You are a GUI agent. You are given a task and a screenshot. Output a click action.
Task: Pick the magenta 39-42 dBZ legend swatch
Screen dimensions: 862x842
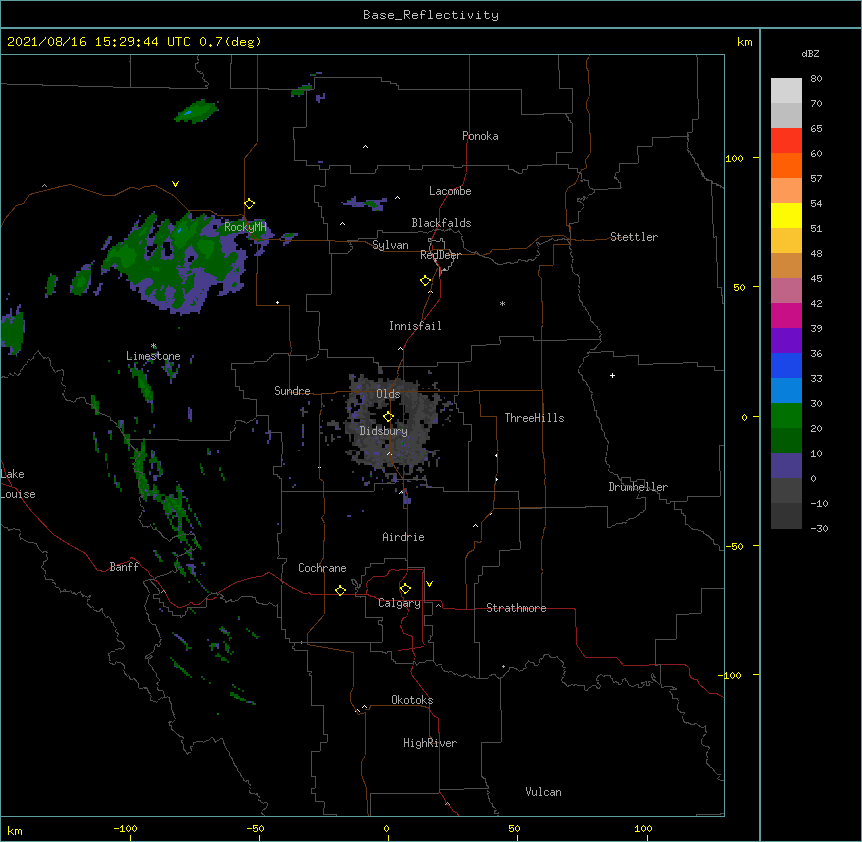coord(786,315)
